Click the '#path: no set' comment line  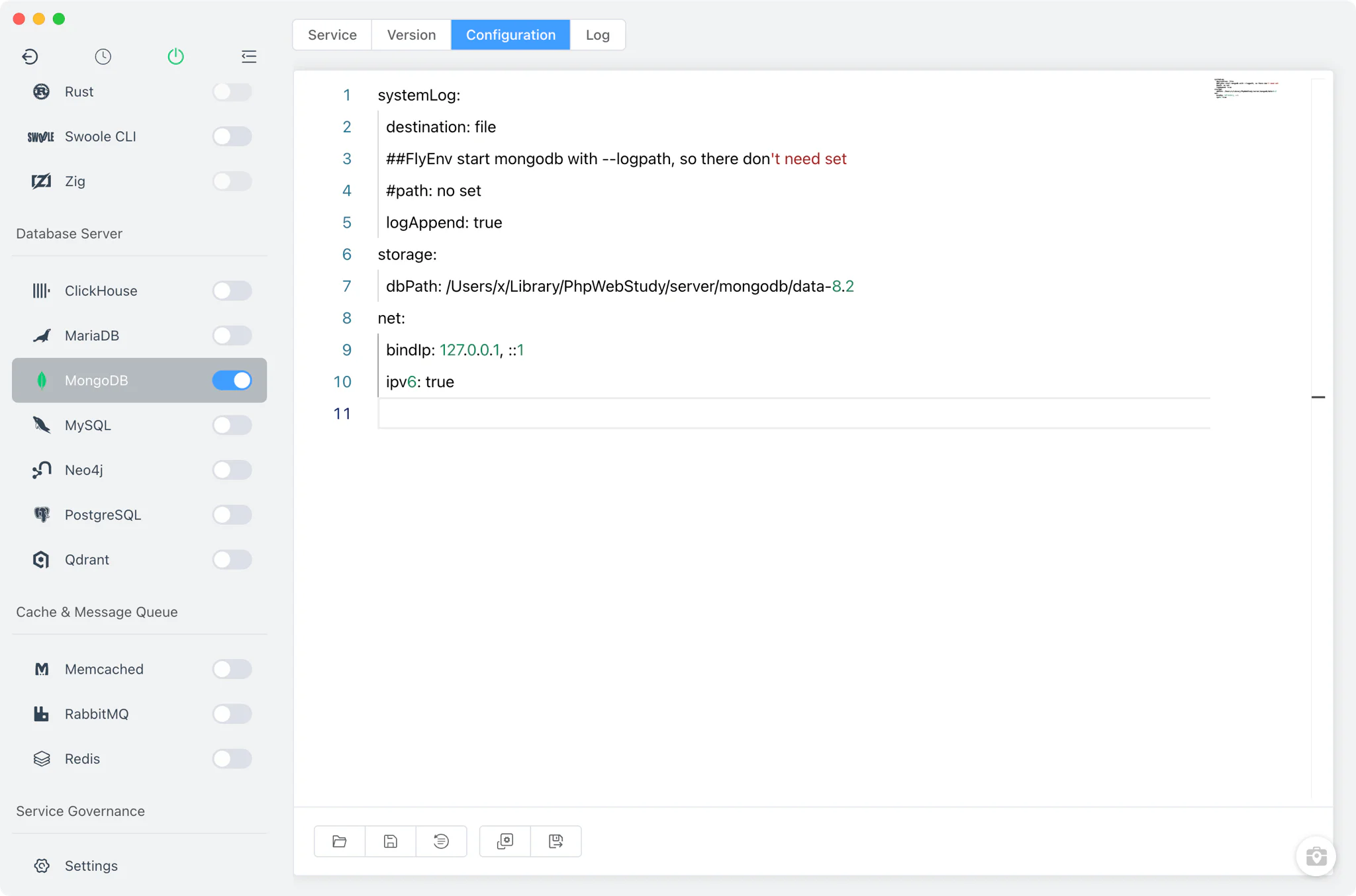[434, 191]
